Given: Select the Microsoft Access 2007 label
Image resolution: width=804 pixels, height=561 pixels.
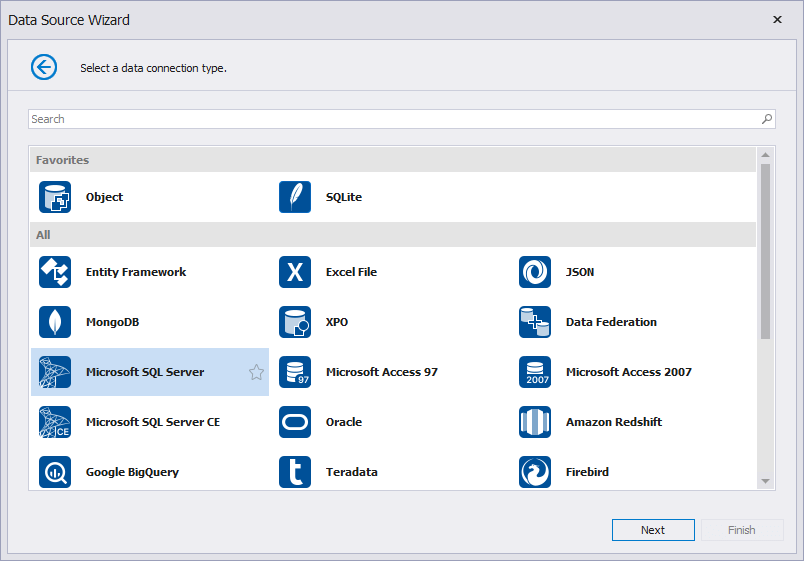Looking at the screenshot, I should click(629, 372).
